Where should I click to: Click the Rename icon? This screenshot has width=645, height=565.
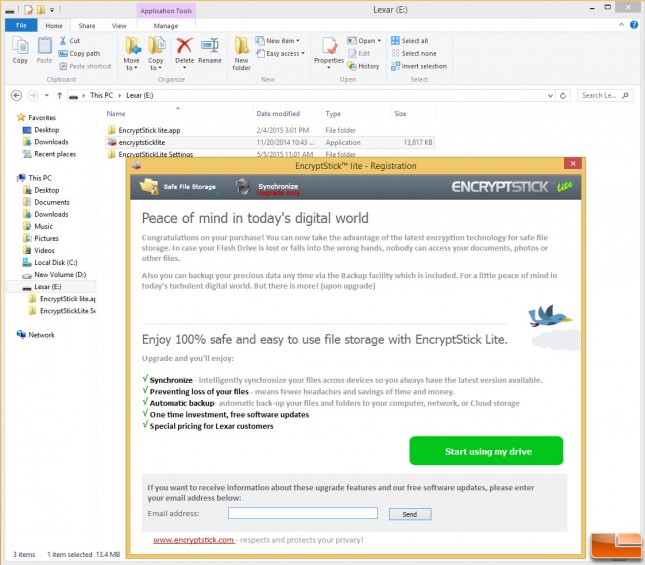coord(209,46)
